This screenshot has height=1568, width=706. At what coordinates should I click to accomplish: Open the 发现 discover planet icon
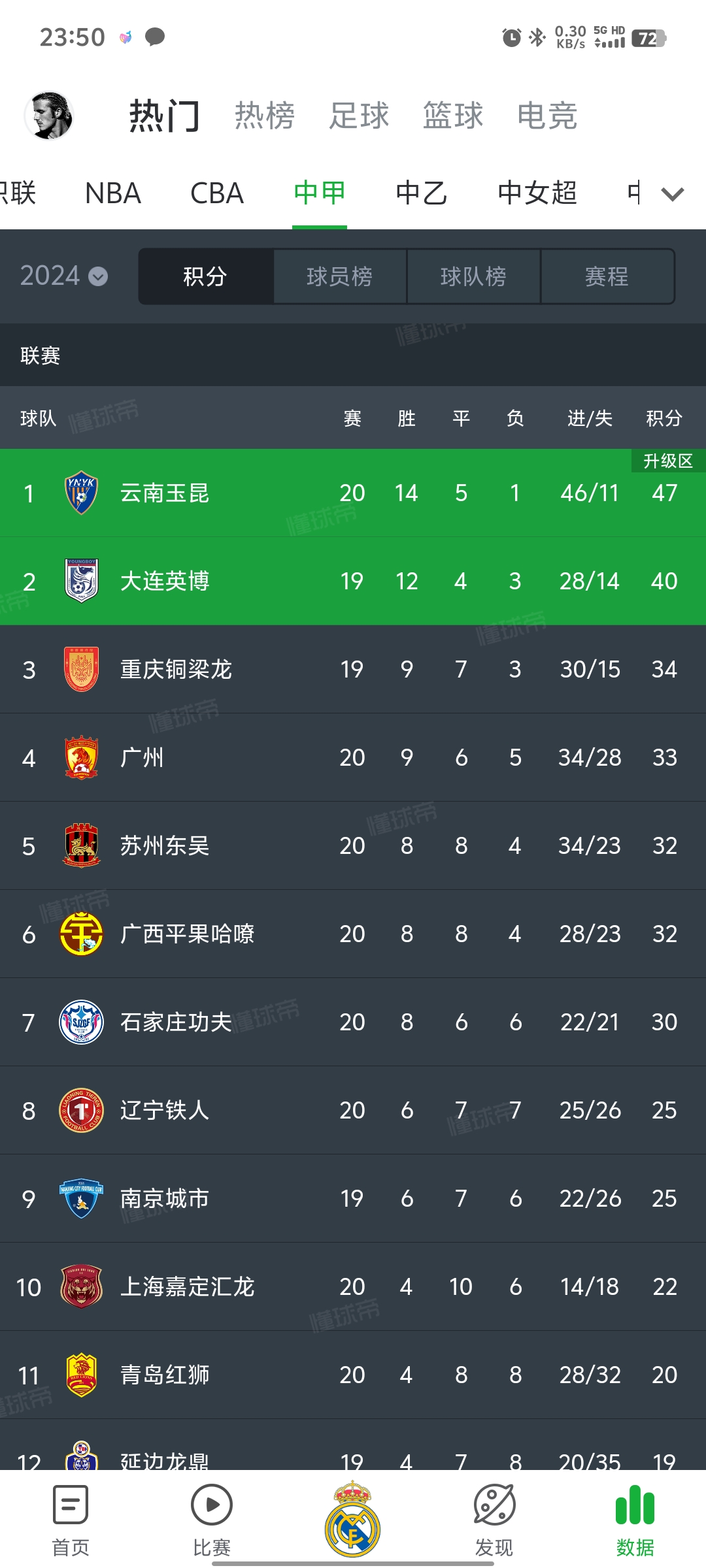(x=494, y=1505)
